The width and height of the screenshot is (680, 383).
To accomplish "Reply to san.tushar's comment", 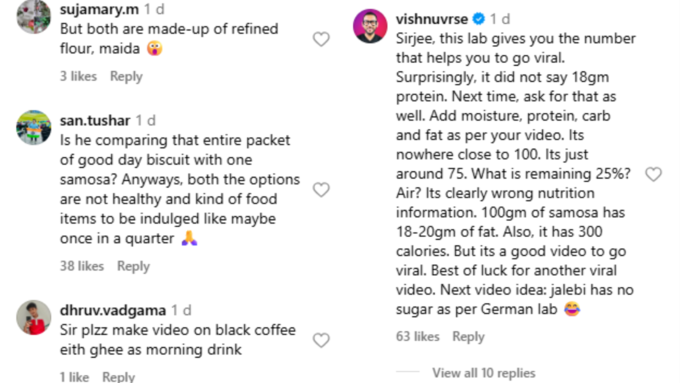I will click(x=134, y=266).
